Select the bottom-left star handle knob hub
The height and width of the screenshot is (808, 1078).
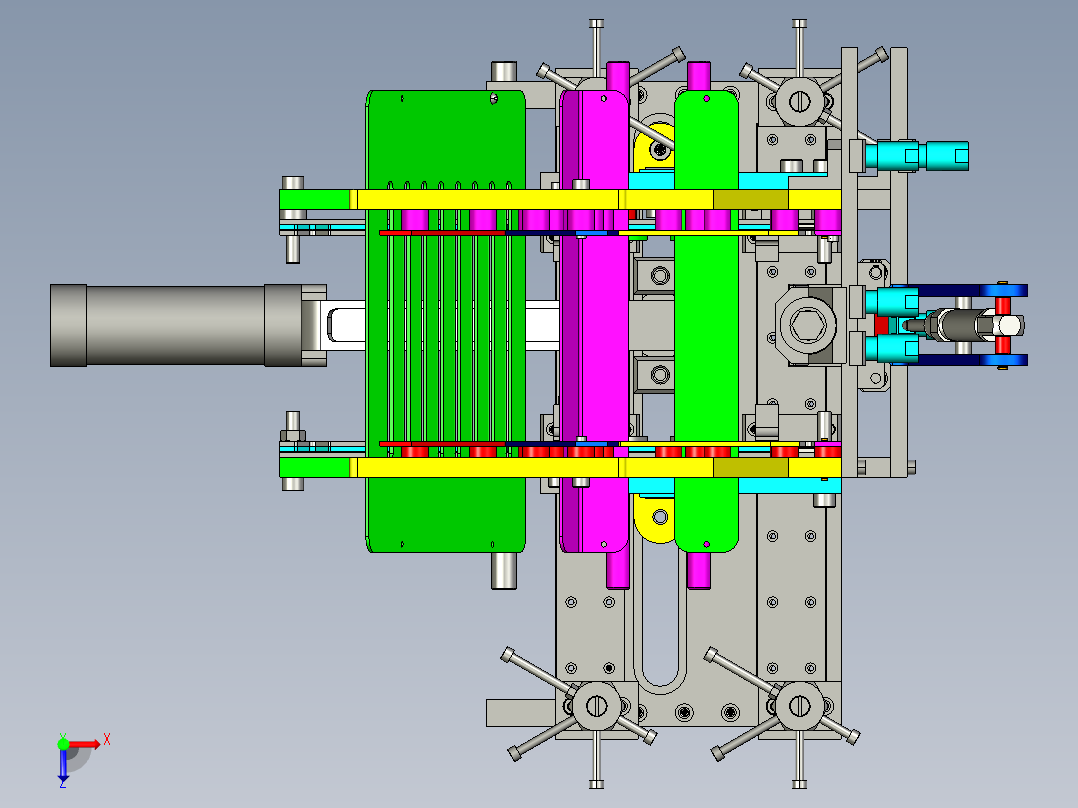pyautogui.click(x=596, y=706)
